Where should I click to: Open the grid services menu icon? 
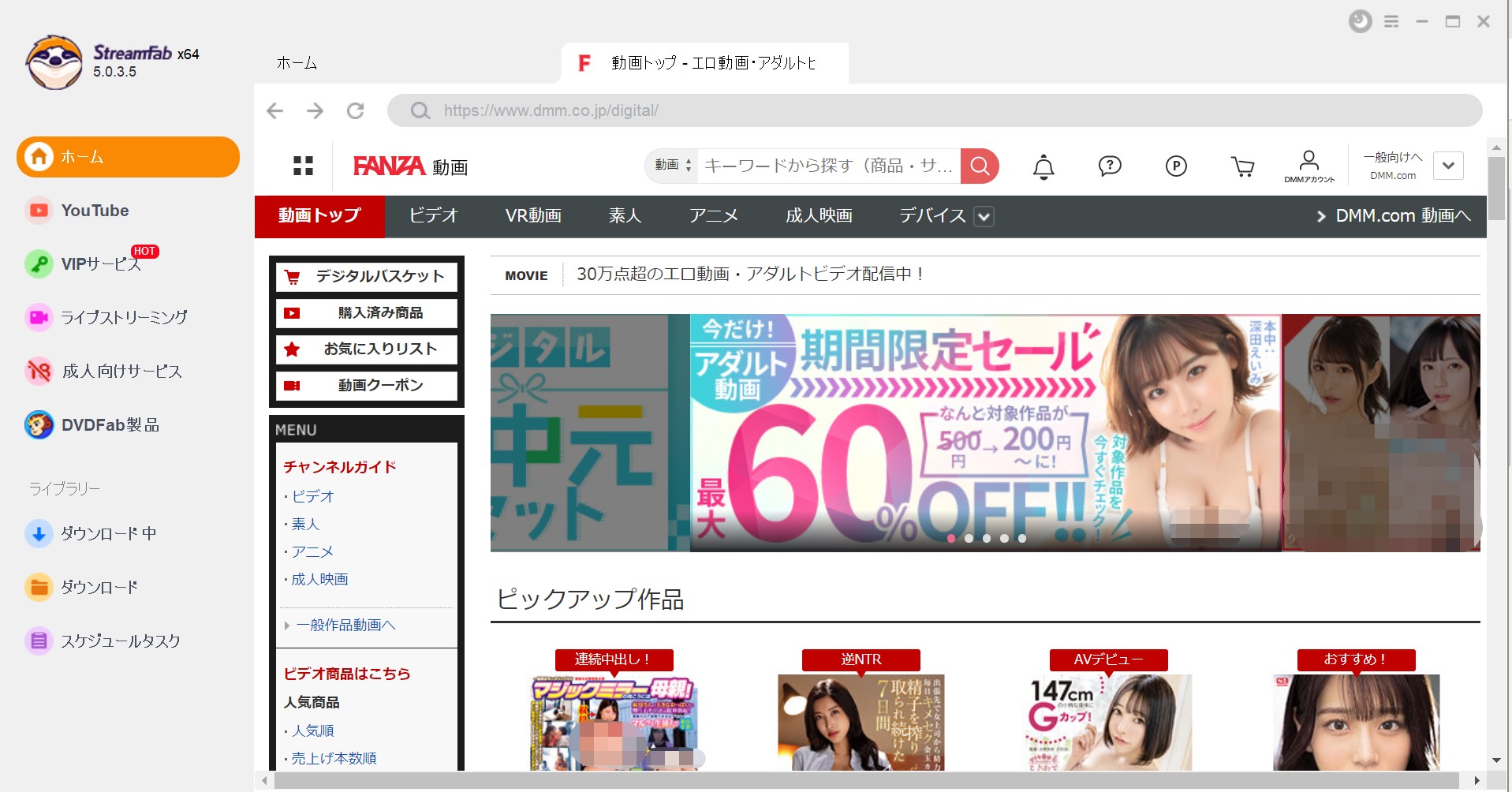click(303, 166)
